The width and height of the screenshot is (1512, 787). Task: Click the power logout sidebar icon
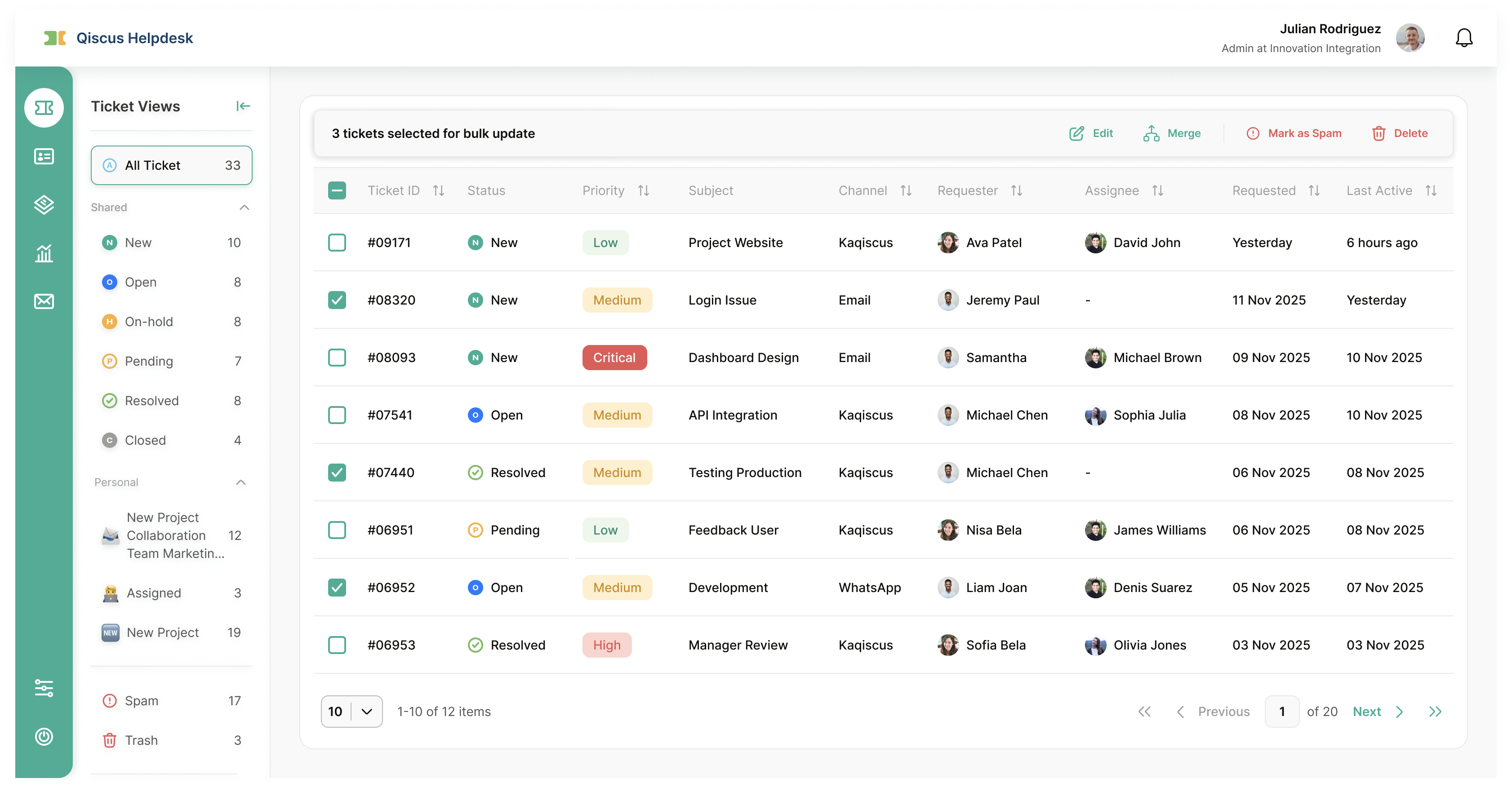pyautogui.click(x=44, y=737)
